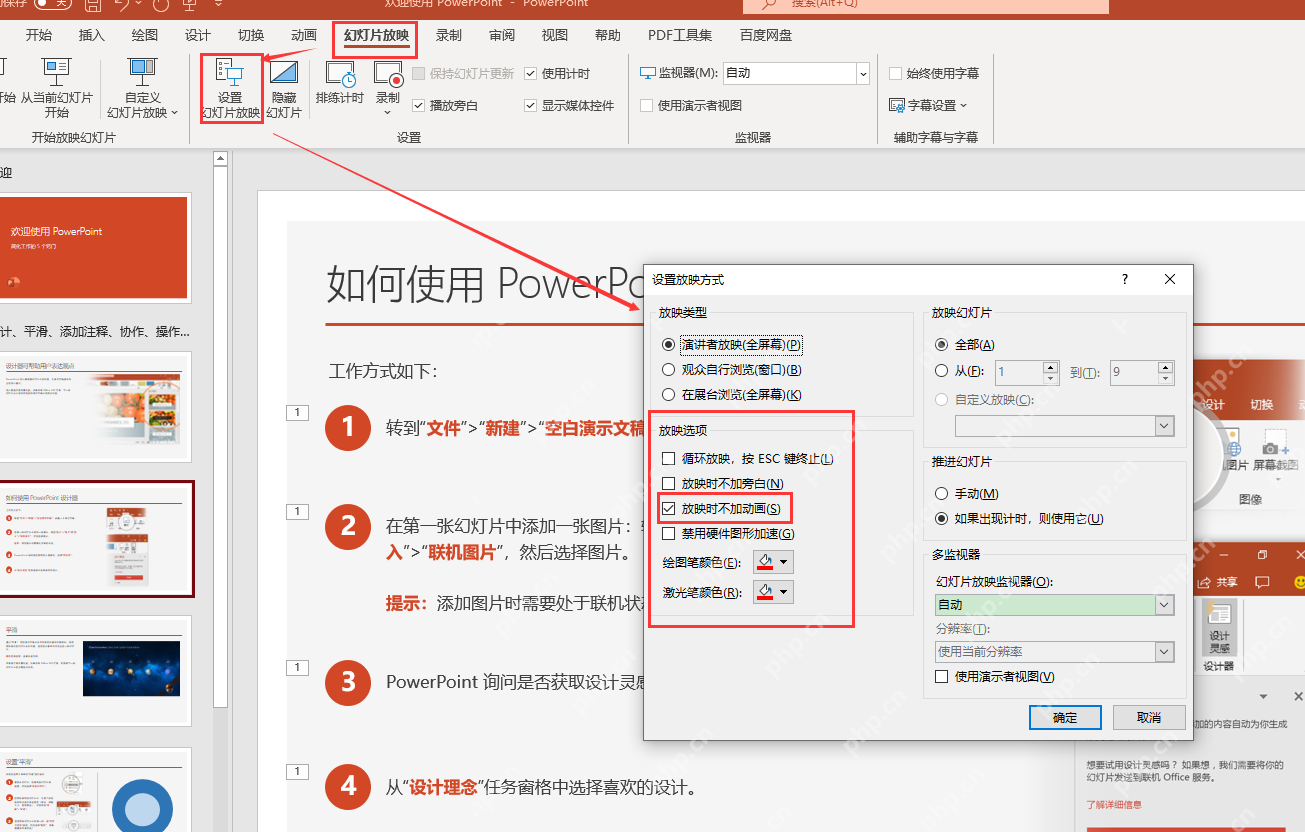Select 如果出现计时，则使用它 radio
The height and width of the screenshot is (832, 1305).
941,519
